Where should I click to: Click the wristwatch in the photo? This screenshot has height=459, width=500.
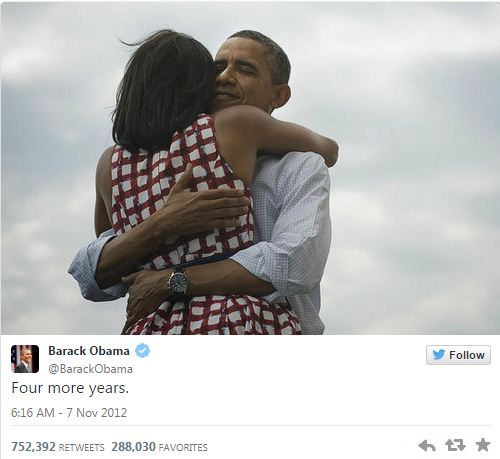click(x=178, y=283)
